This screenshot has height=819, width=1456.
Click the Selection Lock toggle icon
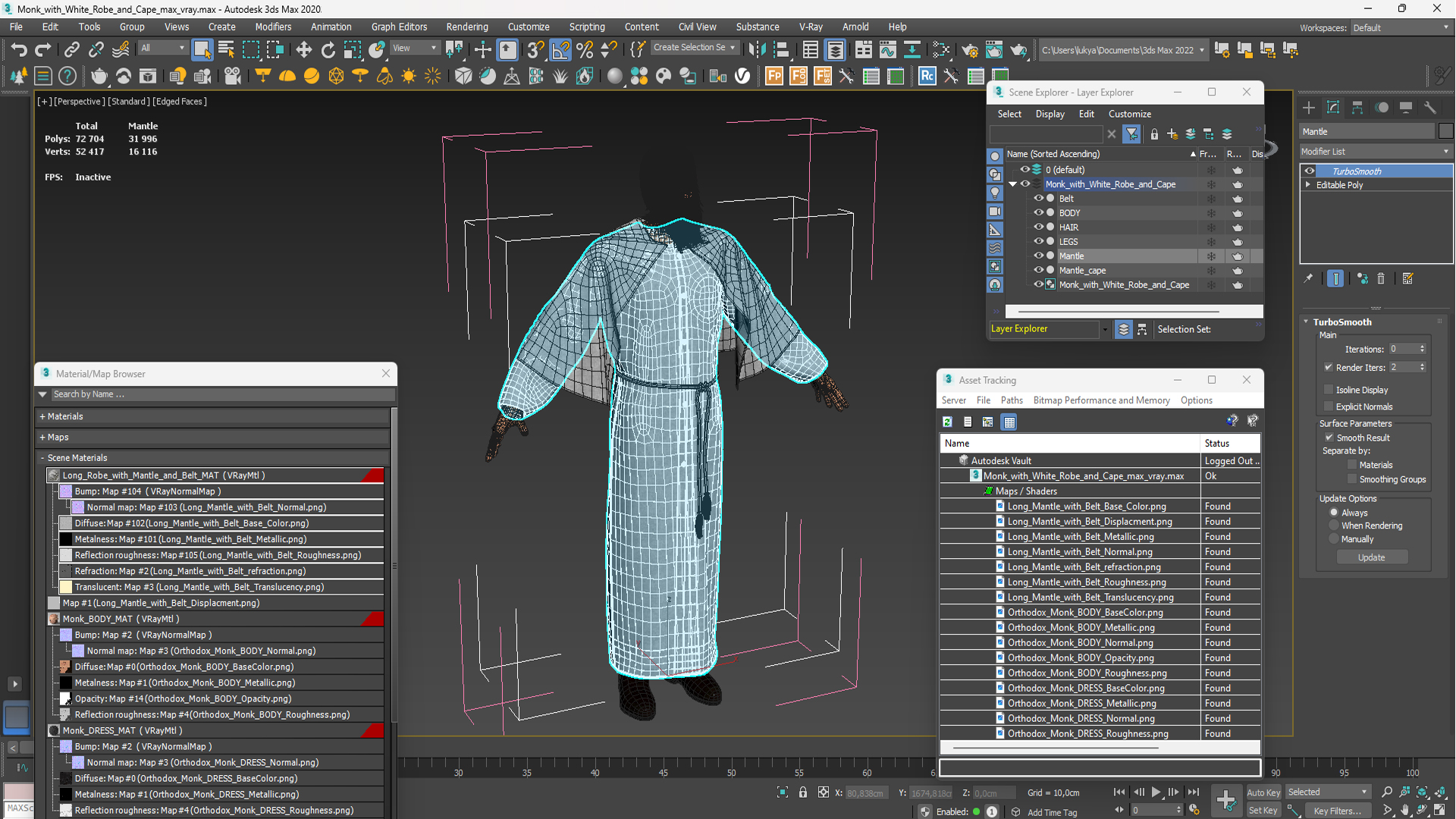(803, 792)
